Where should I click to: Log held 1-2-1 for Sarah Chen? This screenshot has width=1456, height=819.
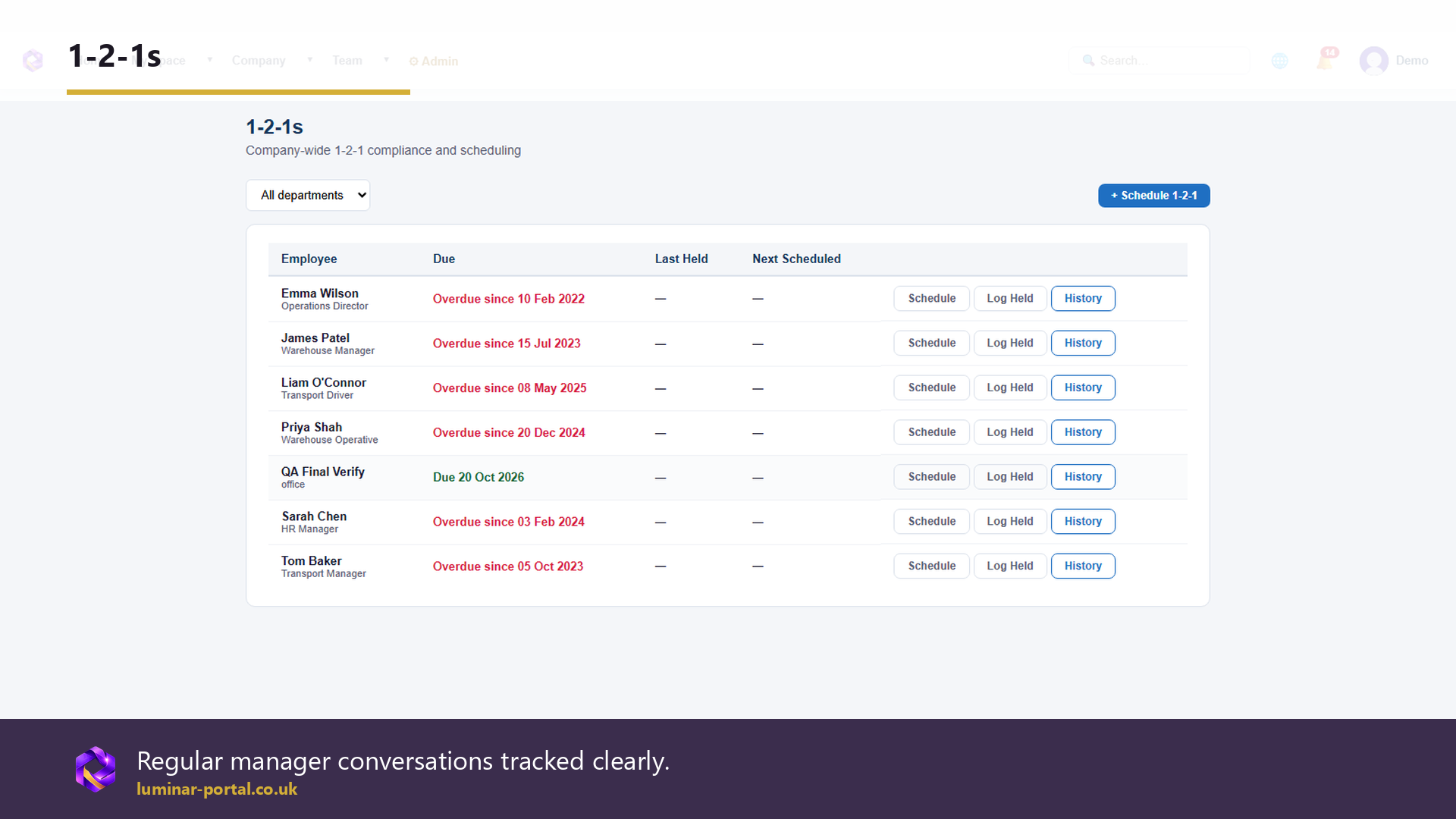[1009, 522]
